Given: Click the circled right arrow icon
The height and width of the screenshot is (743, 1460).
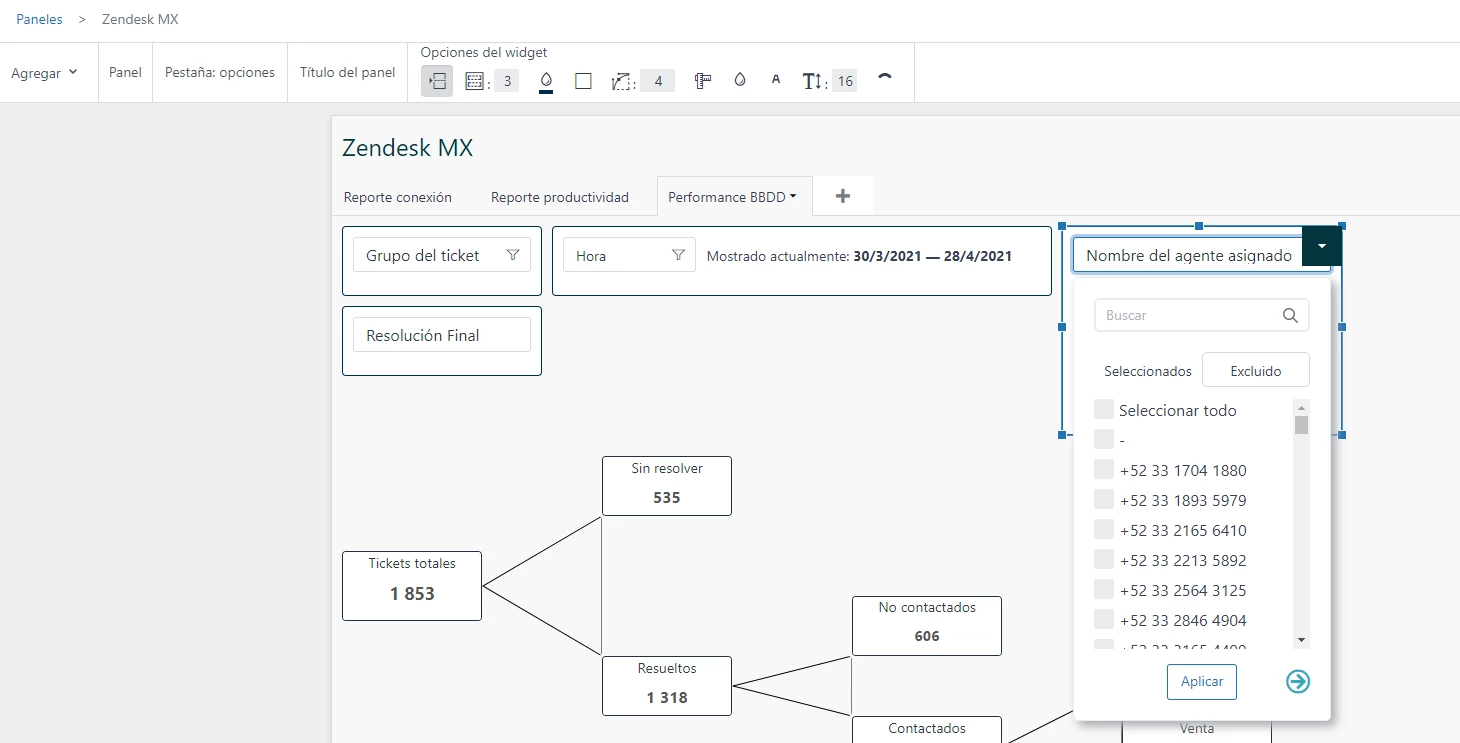Looking at the screenshot, I should tap(1298, 681).
